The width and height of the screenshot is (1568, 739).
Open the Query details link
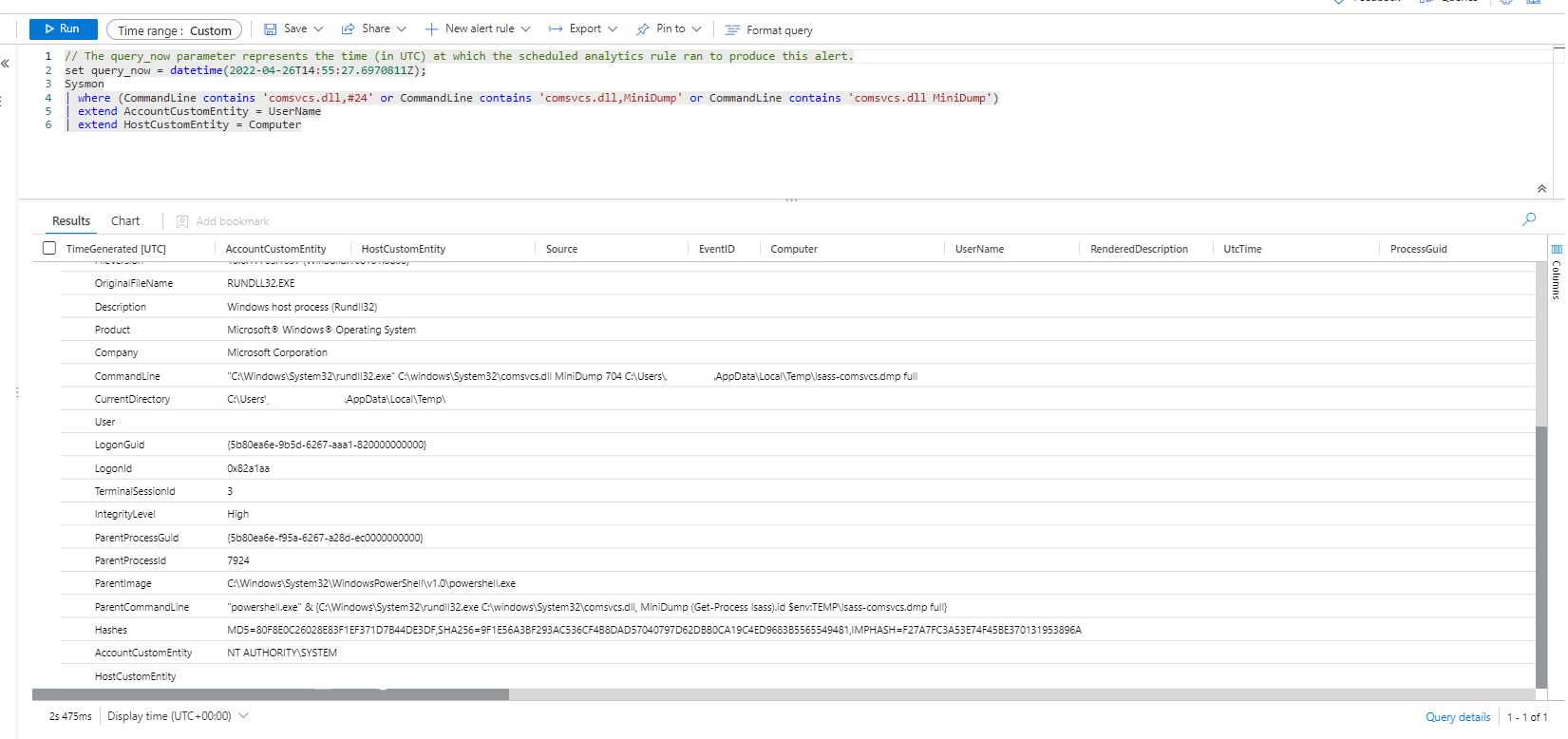click(x=1458, y=717)
